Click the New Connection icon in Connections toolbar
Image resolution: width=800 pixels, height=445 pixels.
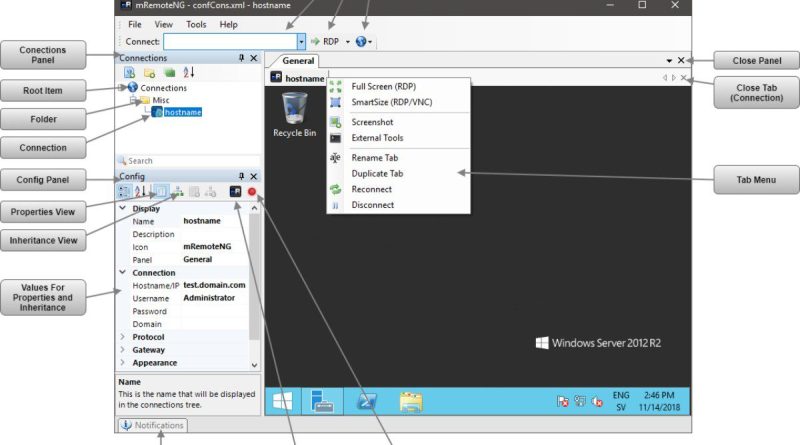pyautogui.click(x=130, y=72)
